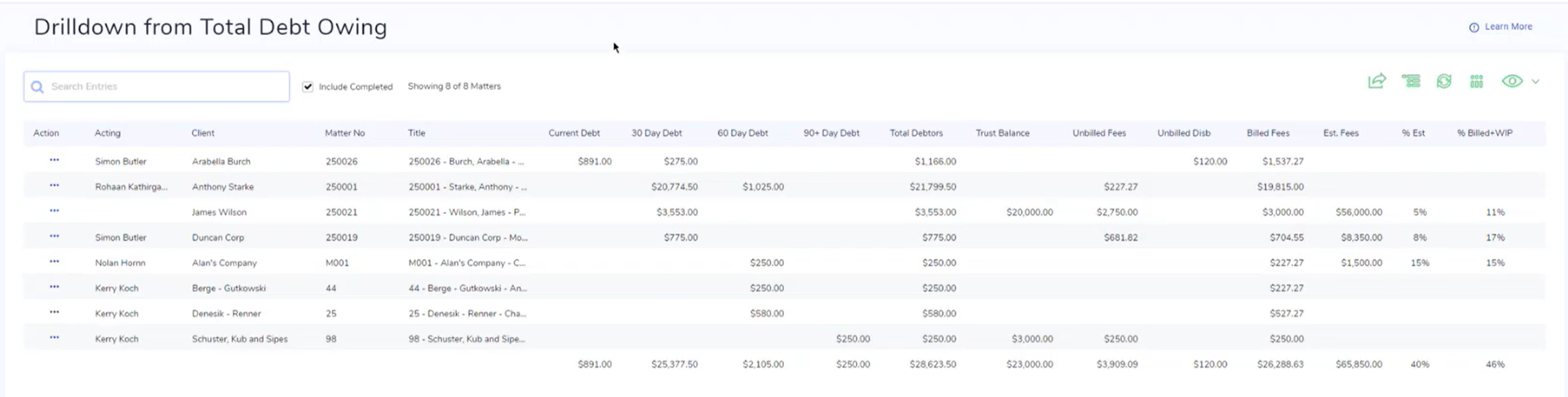Viewport: 1568px width, 397px height.
Task: Open action menu for Duncan Corp row
Action: (x=55, y=237)
